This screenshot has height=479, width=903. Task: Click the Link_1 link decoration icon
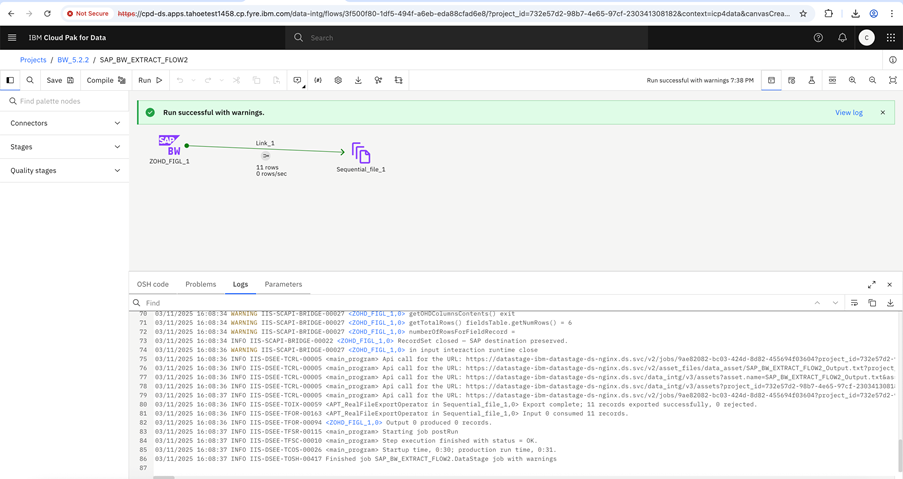point(265,155)
